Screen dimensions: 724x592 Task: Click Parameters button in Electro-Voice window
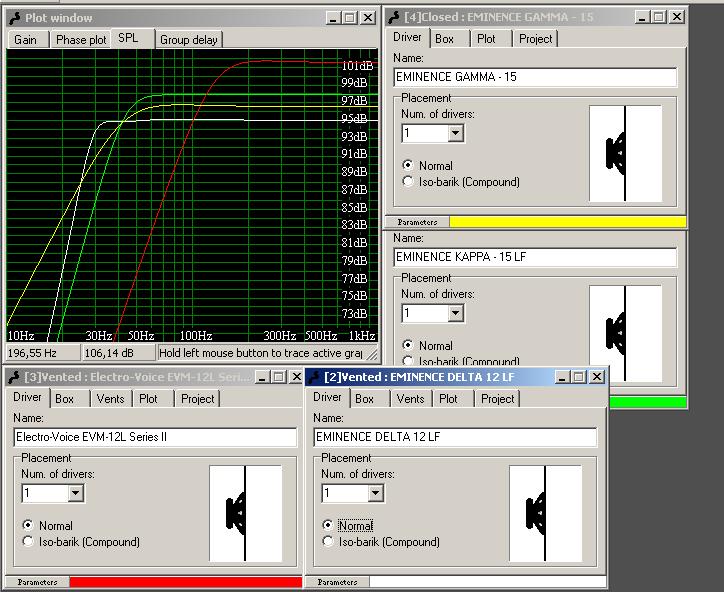[x=37, y=582]
